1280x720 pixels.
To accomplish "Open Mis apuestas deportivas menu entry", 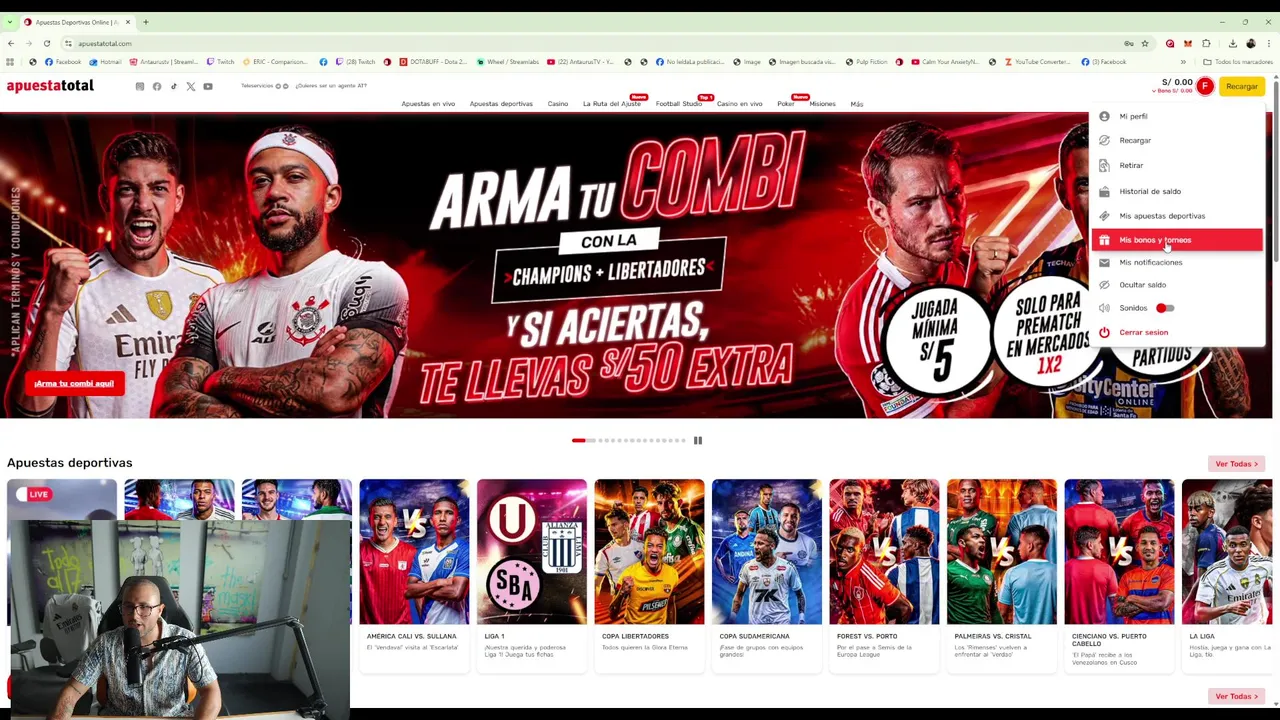I will tap(1176, 216).
